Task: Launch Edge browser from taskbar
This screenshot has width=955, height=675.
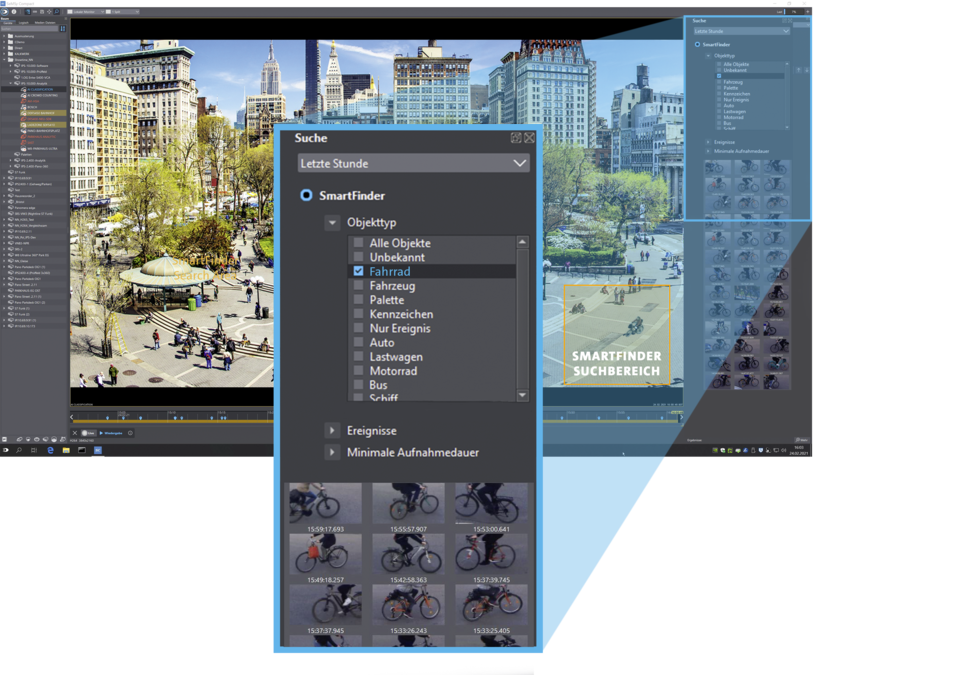Action: pyautogui.click(x=51, y=450)
